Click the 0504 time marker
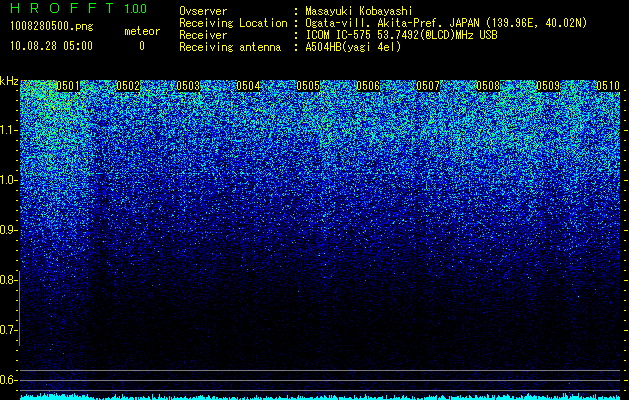 (x=248, y=86)
